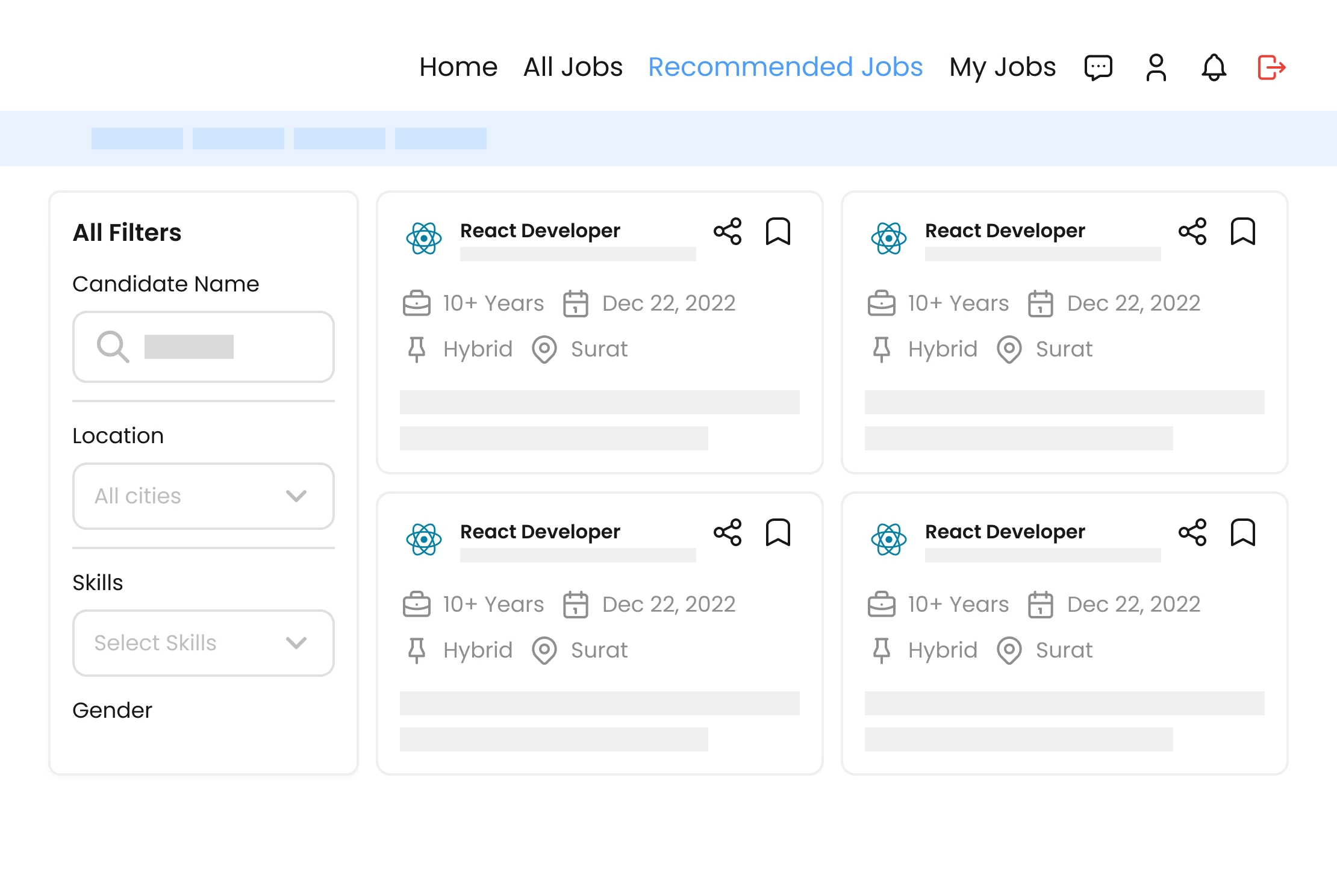
Task: Click the chat message icon
Action: point(1099,67)
